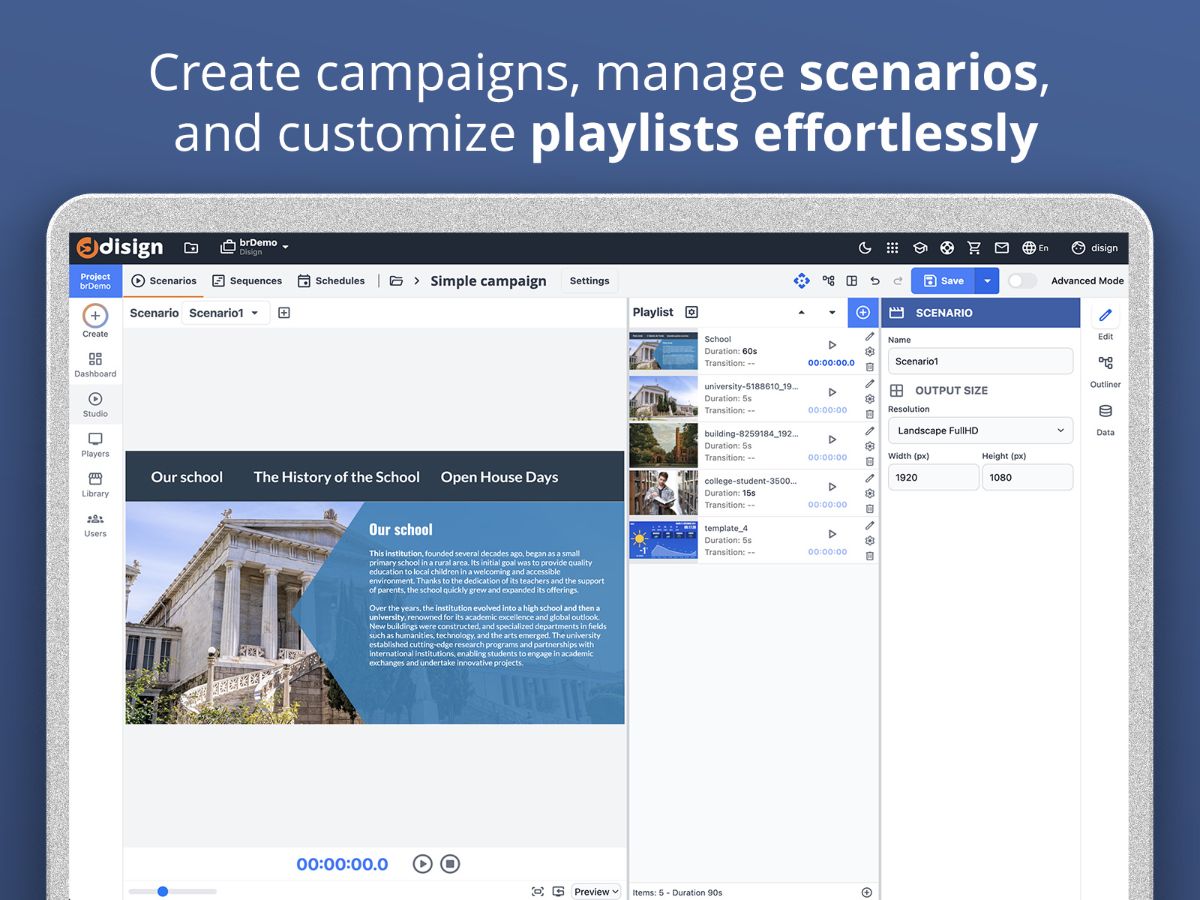
Task: Toggle the Advanced Mode switch
Action: pyautogui.click(x=1021, y=281)
